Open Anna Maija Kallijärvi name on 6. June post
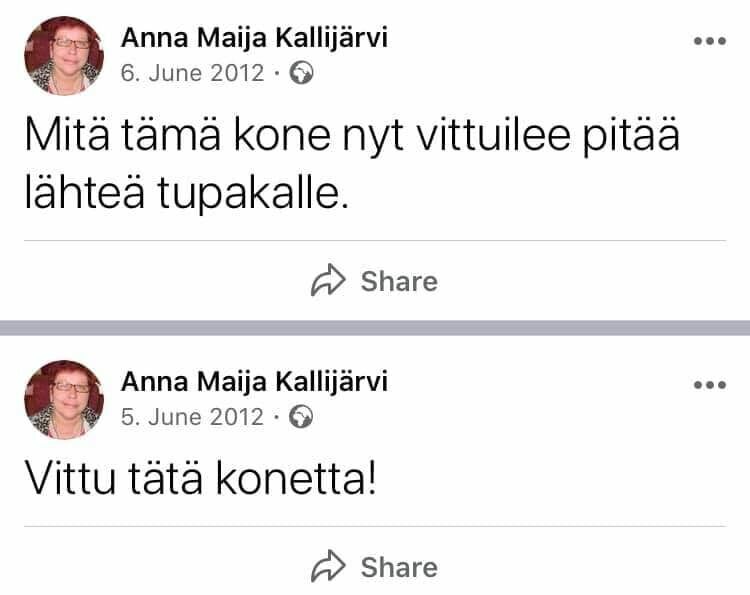Screen dimensions: 750x595 click(x=254, y=38)
